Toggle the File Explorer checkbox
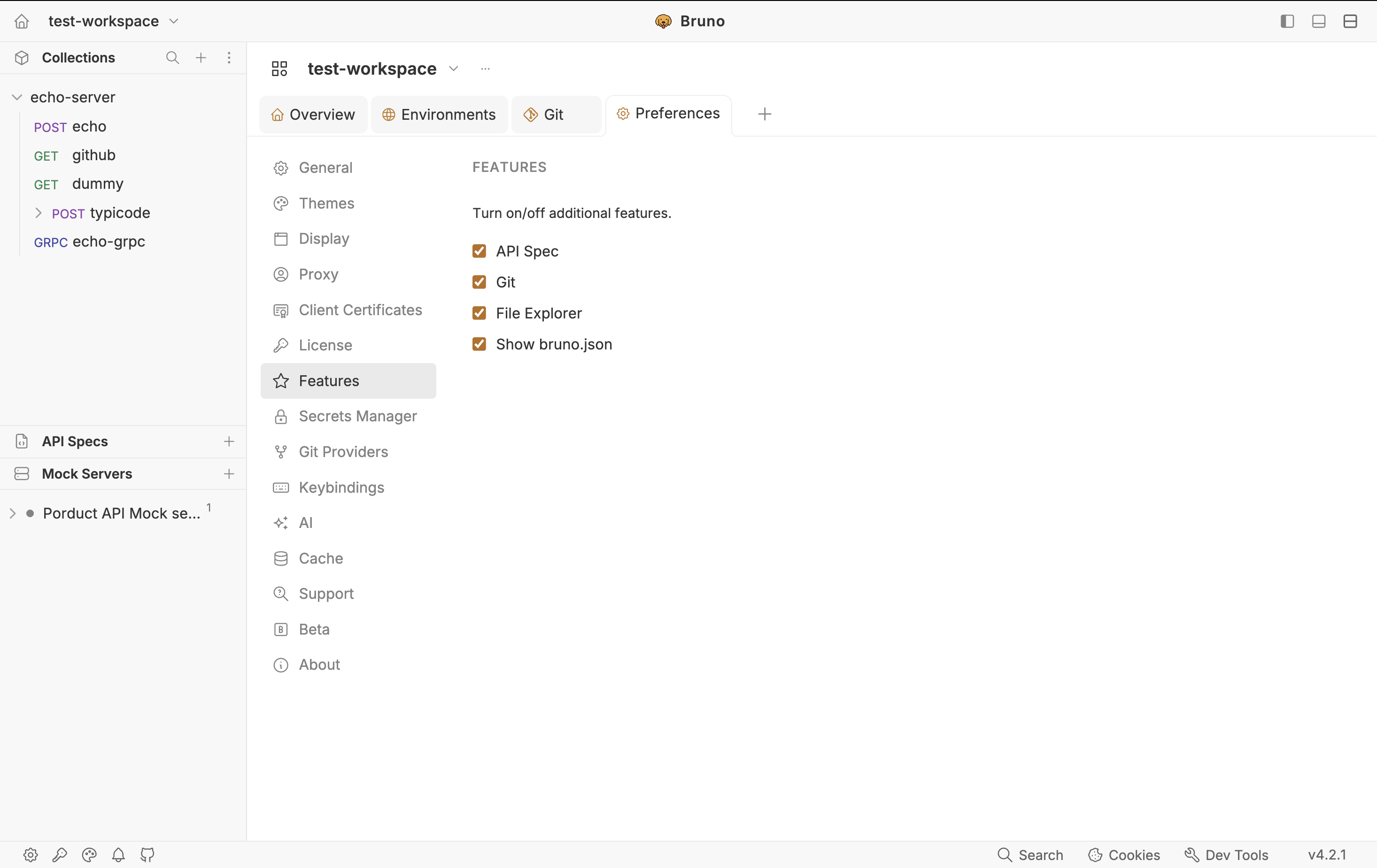This screenshot has width=1377, height=868. [x=479, y=313]
